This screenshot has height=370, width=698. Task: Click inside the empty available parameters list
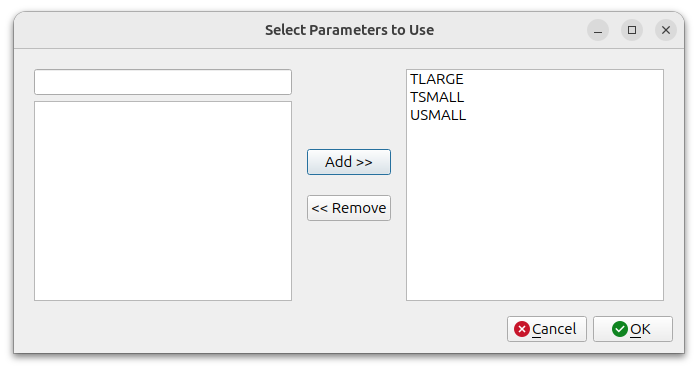pos(163,201)
